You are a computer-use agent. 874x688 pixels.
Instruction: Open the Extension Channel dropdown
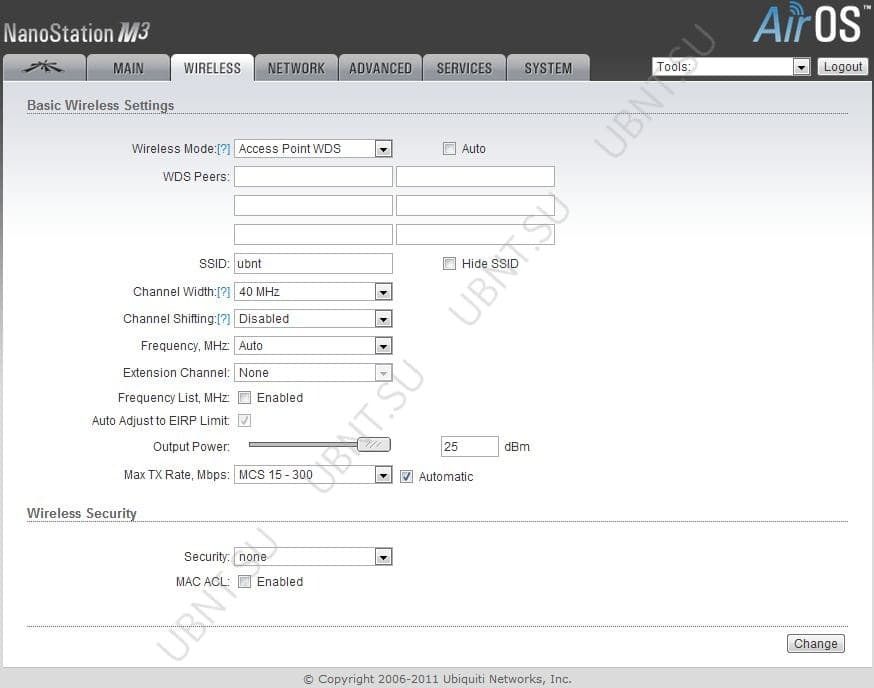pos(313,372)
